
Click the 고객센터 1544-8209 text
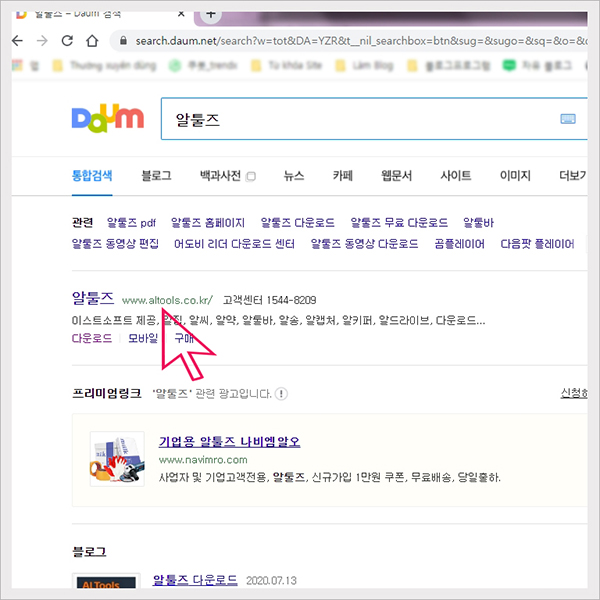[x=269, y=300]
